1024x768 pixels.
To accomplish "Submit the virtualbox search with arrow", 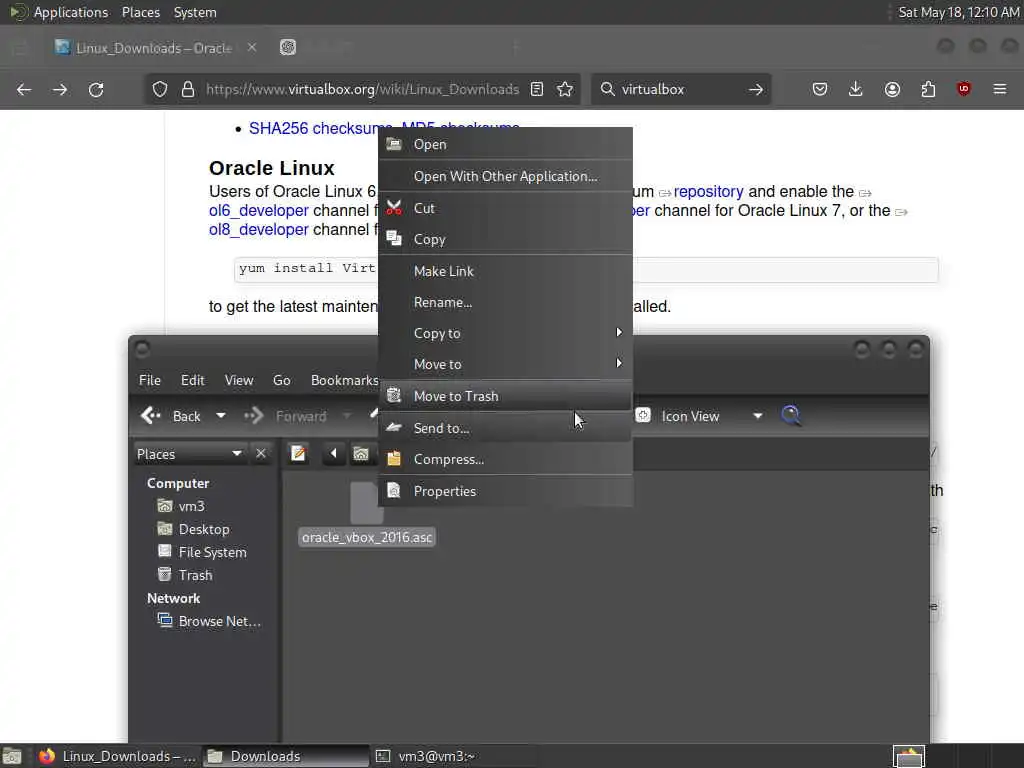I will (756, 89).
